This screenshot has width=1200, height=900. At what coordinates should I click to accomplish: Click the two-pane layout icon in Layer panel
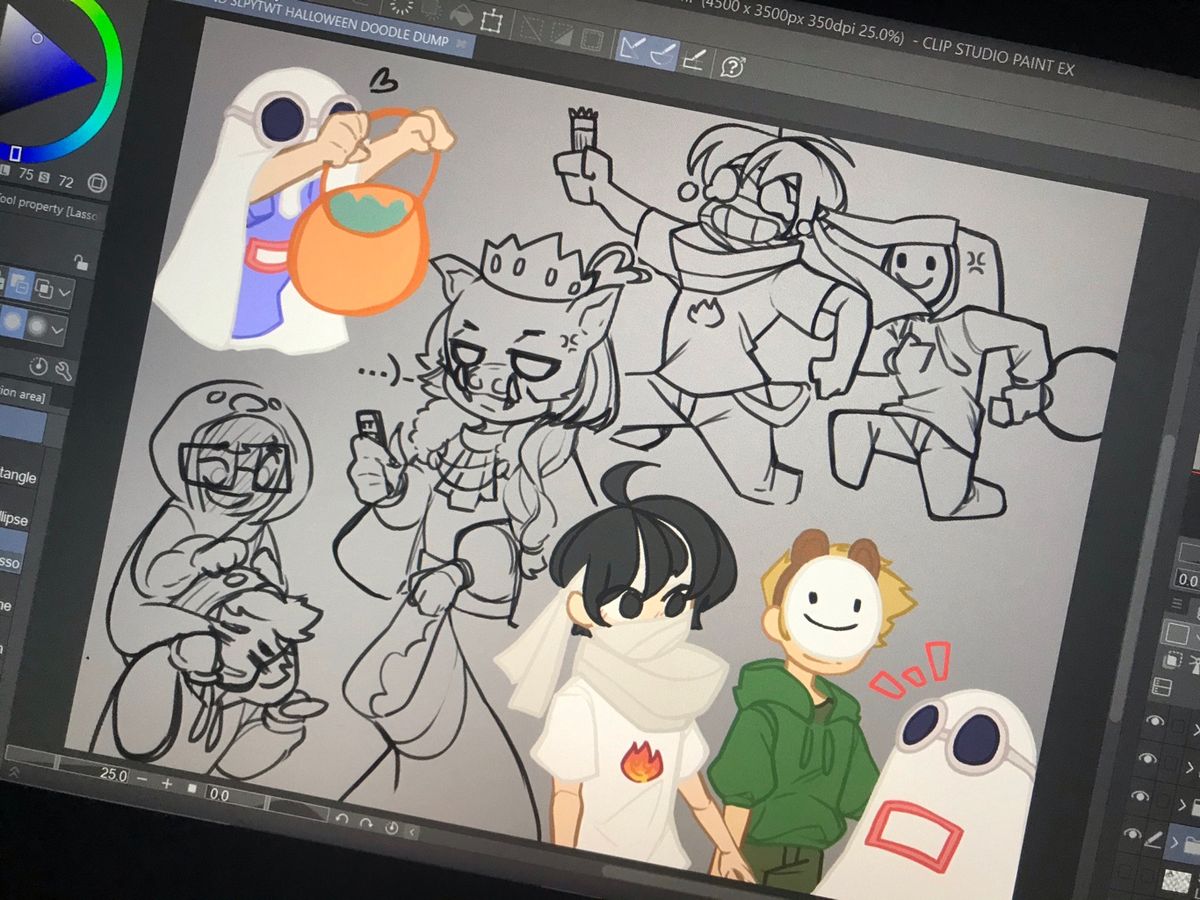(1162, 687)
